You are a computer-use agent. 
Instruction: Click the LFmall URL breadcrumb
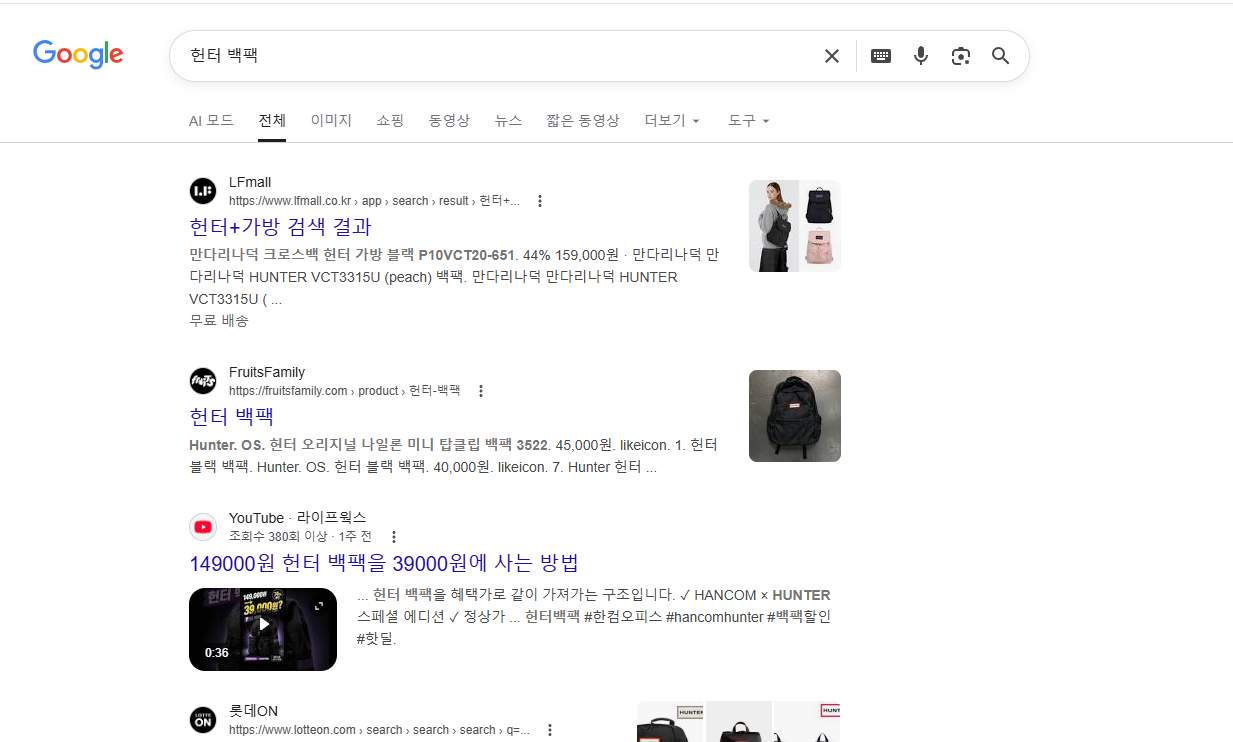click(x=374, y=201)
